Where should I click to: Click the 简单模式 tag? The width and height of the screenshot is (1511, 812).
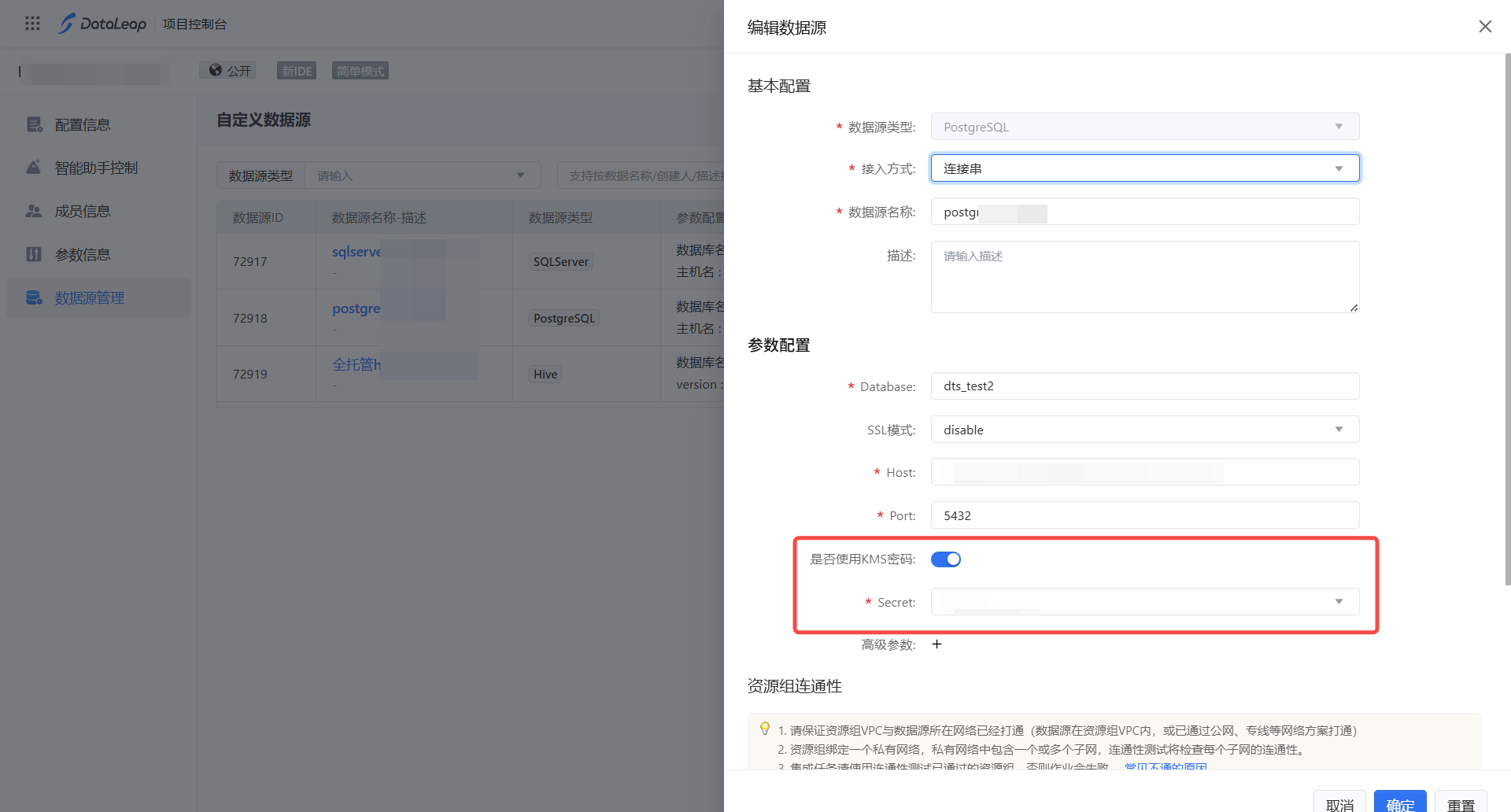click(x=360, y=71)
